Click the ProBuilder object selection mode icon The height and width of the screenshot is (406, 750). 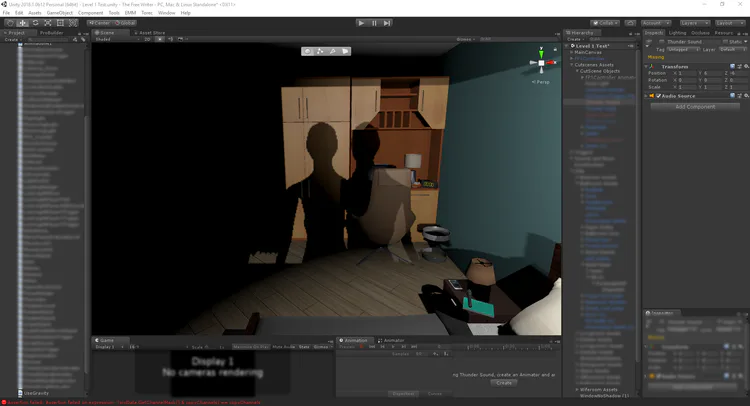click(x=308, y=51)
